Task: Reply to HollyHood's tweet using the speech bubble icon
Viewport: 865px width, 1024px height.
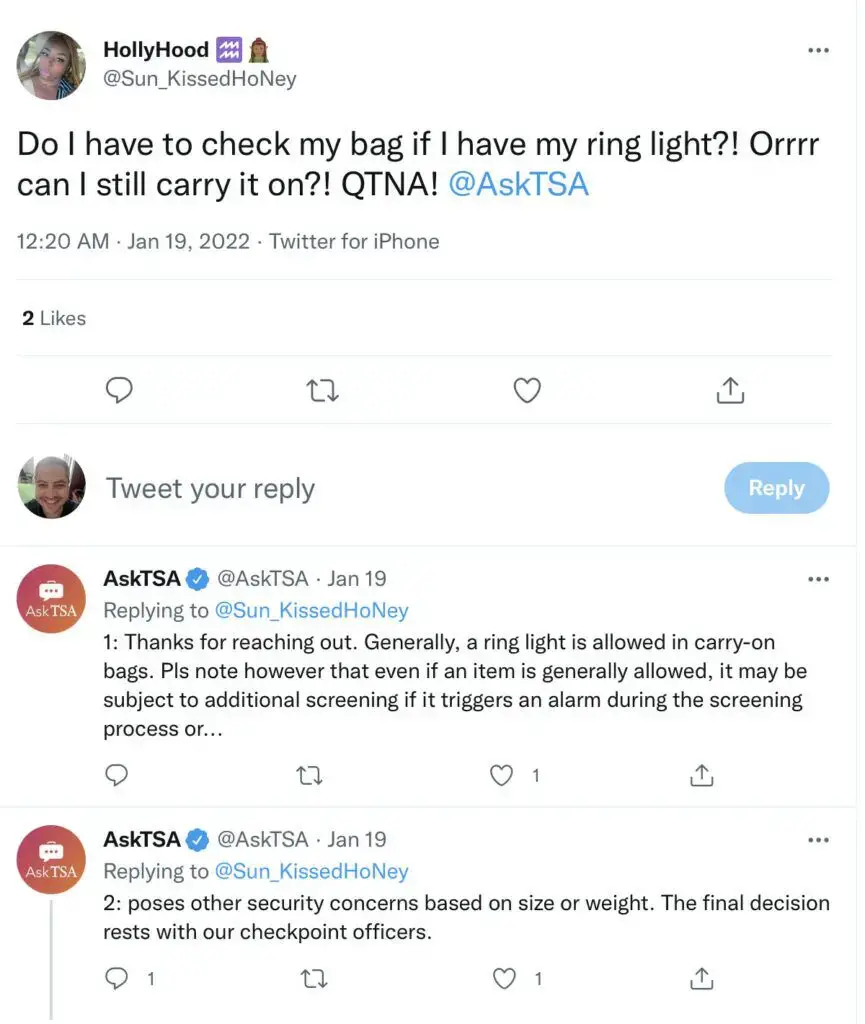Action: point(119,389)
